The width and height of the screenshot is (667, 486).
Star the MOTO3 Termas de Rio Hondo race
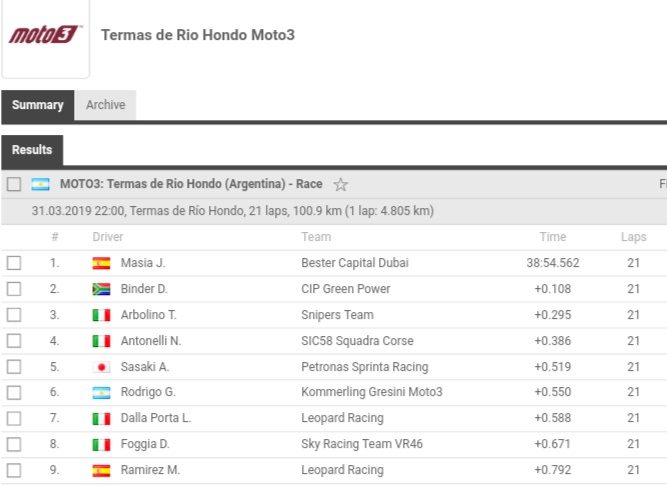(x=341, y=184)
